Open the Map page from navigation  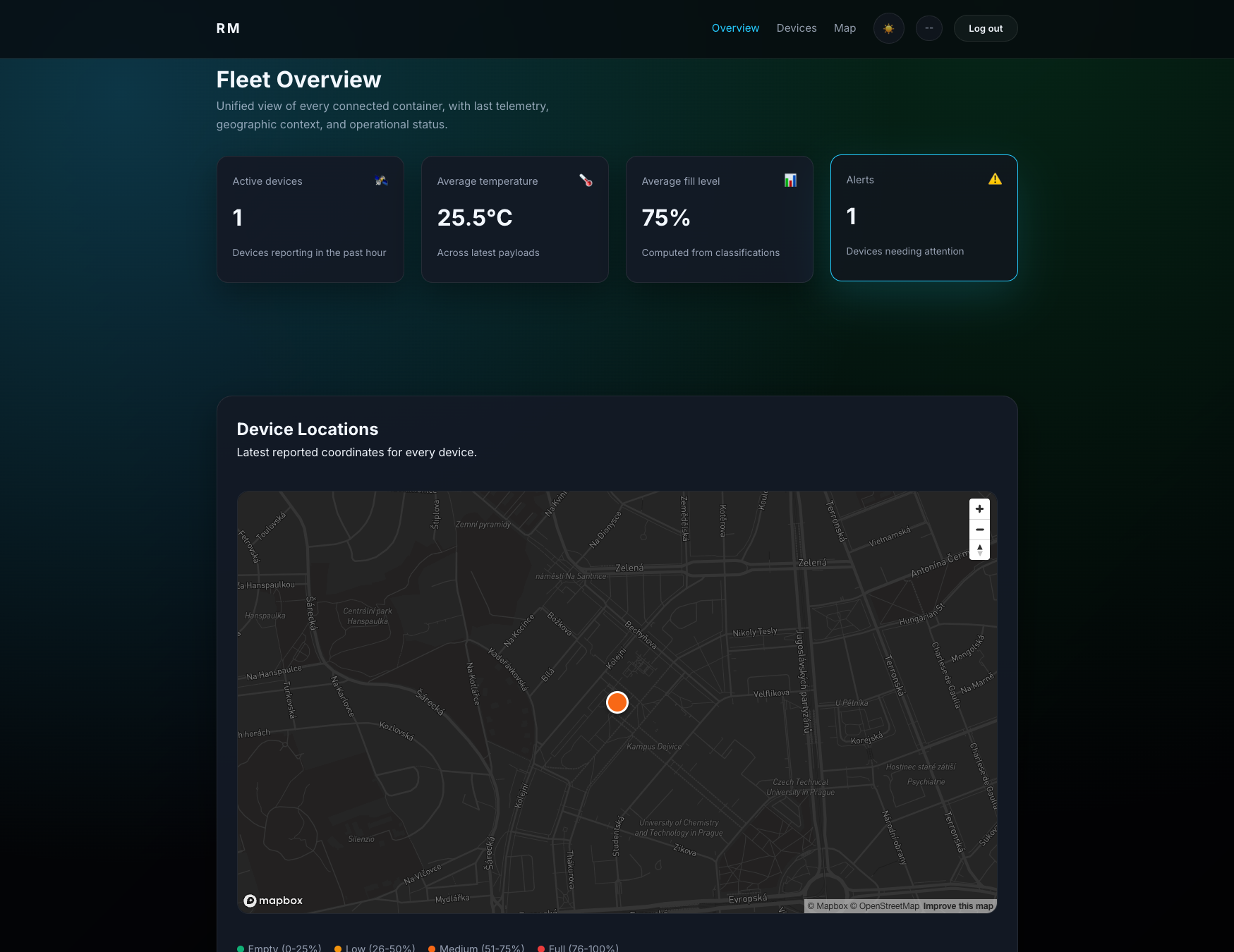click(x=845, y=28)
